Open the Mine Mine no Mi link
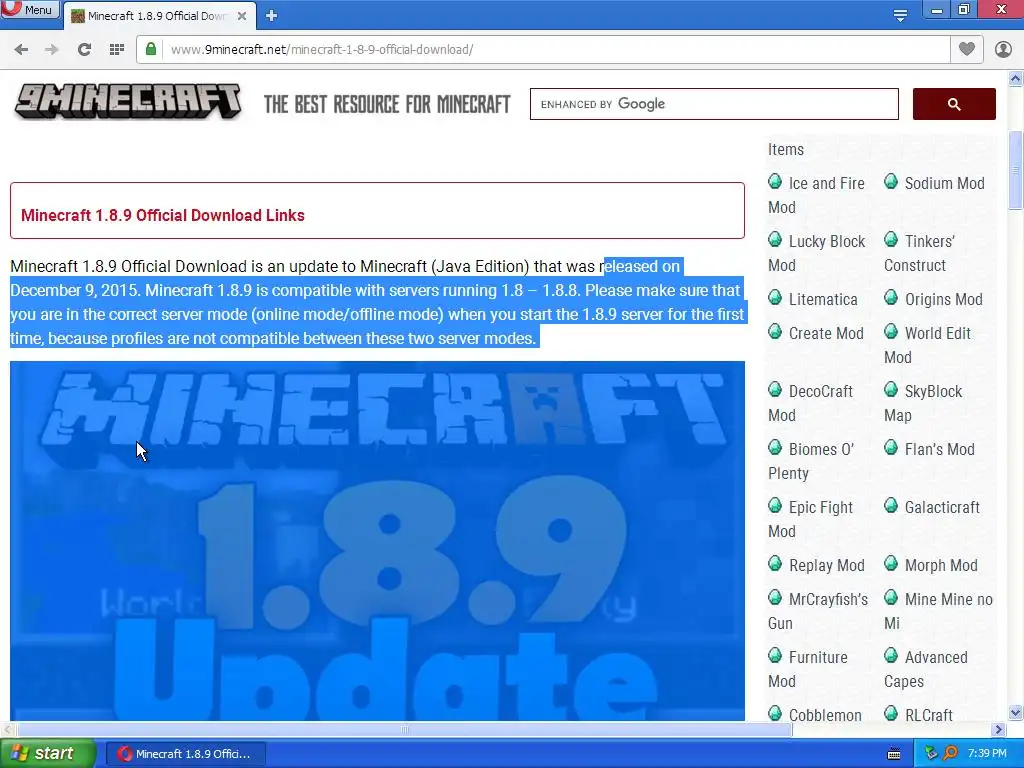The height and width of the screenshot is (768, 1024). pyautogui.click(x=938, y=611)
